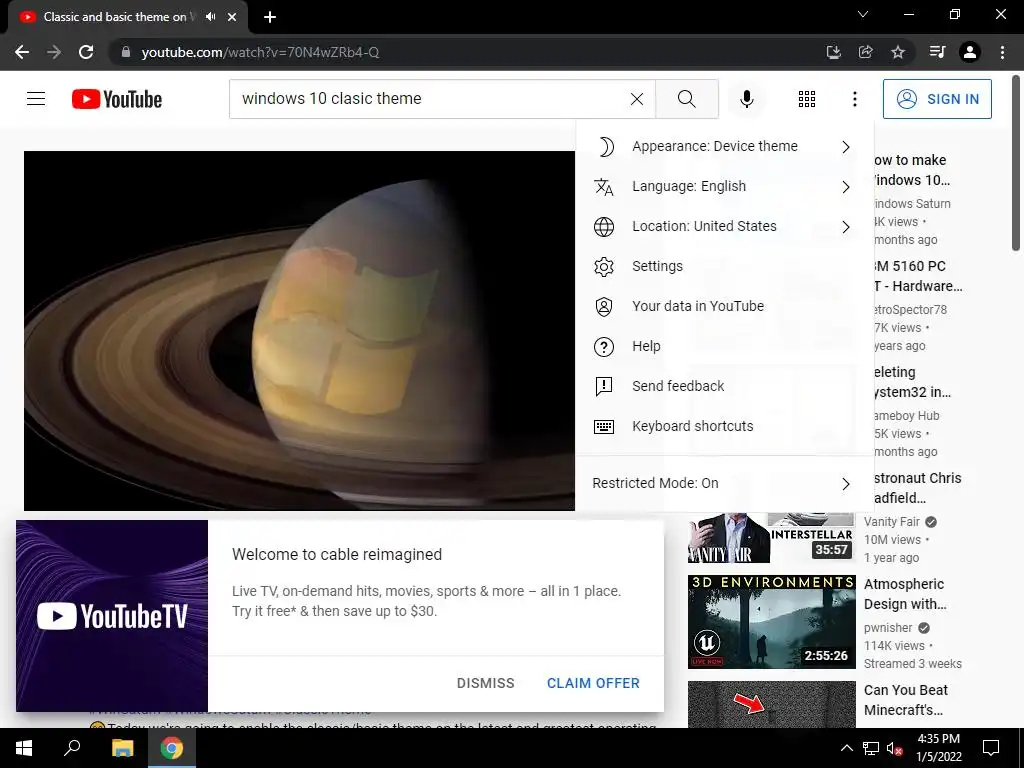Open Can You Beat Minecraft's thumbnail

[771, 704]
